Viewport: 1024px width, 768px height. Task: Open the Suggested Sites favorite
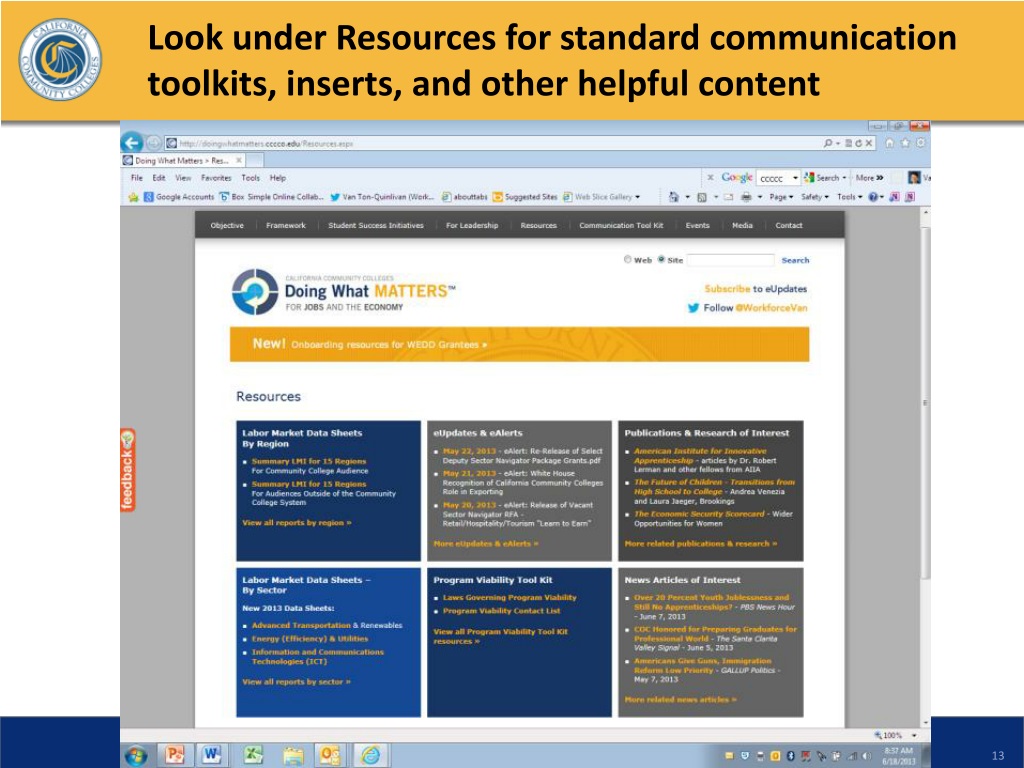pyautogui.click(x=525, y=197)
